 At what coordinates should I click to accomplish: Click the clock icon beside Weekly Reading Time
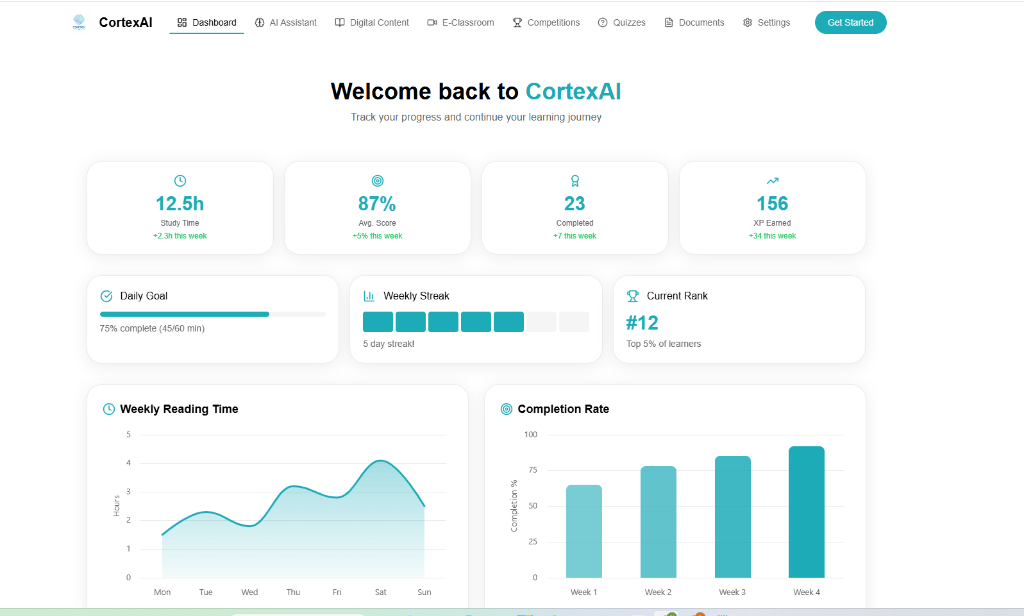[x=109, y=409]
